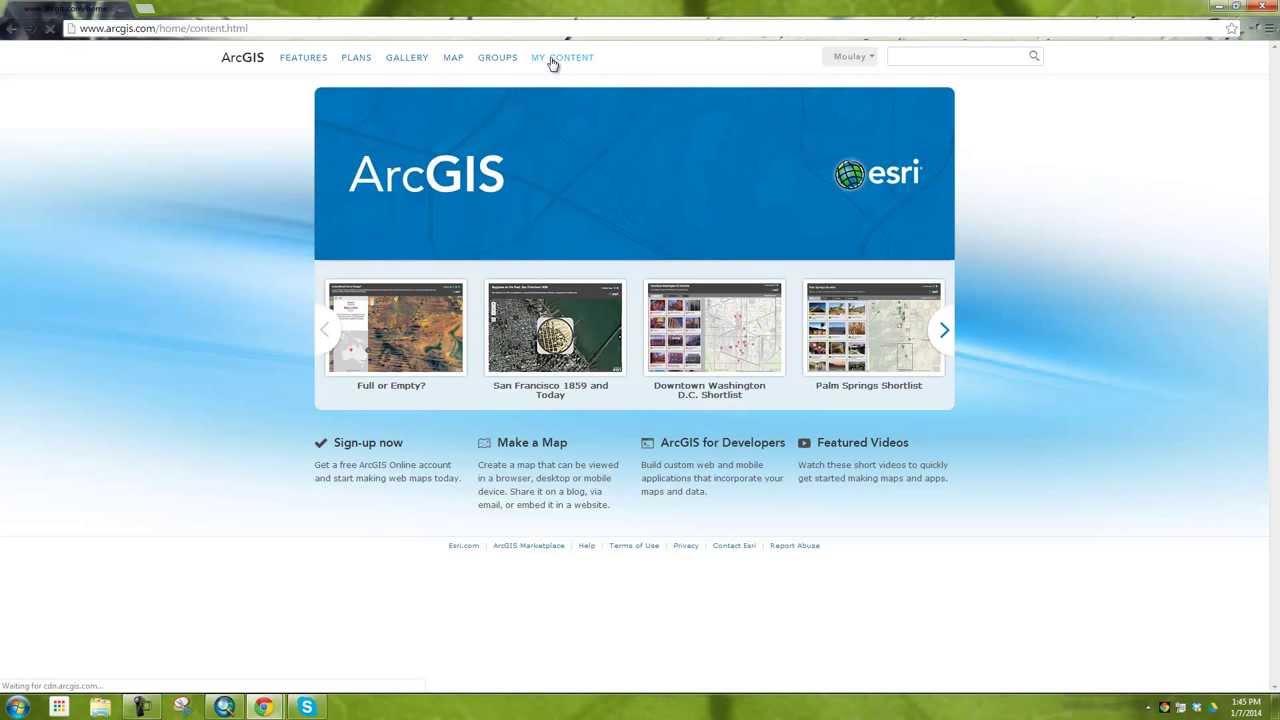Switch to Google Chrome on the taskbar
The image size is (1280, 720).
click(x=264, y=707)
